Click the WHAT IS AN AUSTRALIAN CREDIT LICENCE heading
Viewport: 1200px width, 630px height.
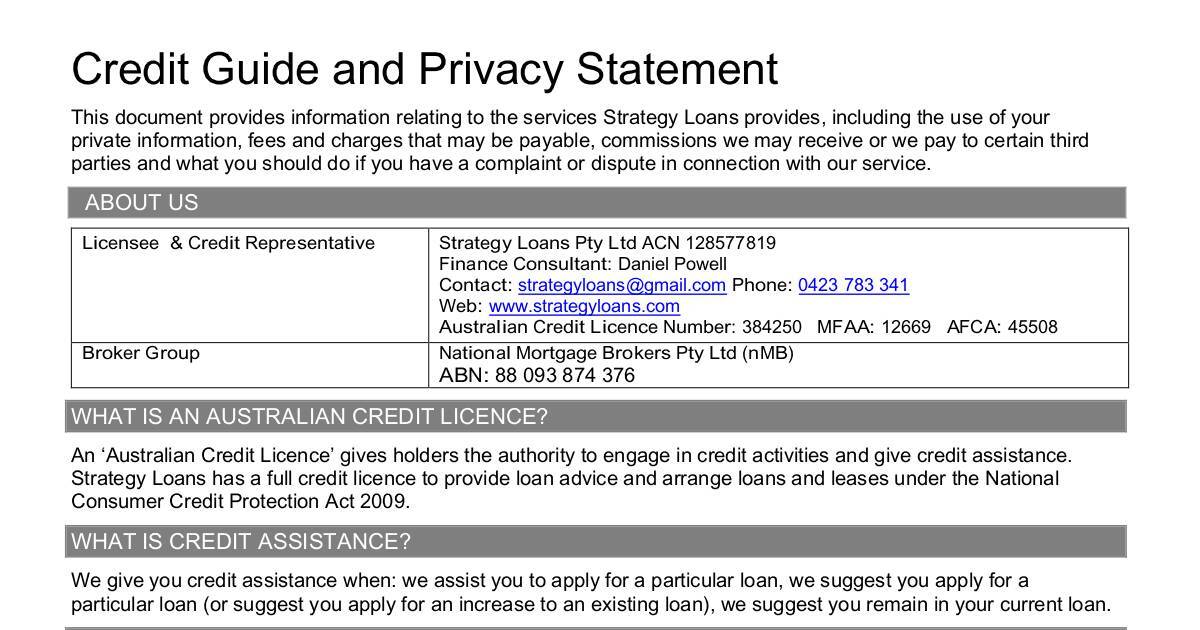point(310,416)
